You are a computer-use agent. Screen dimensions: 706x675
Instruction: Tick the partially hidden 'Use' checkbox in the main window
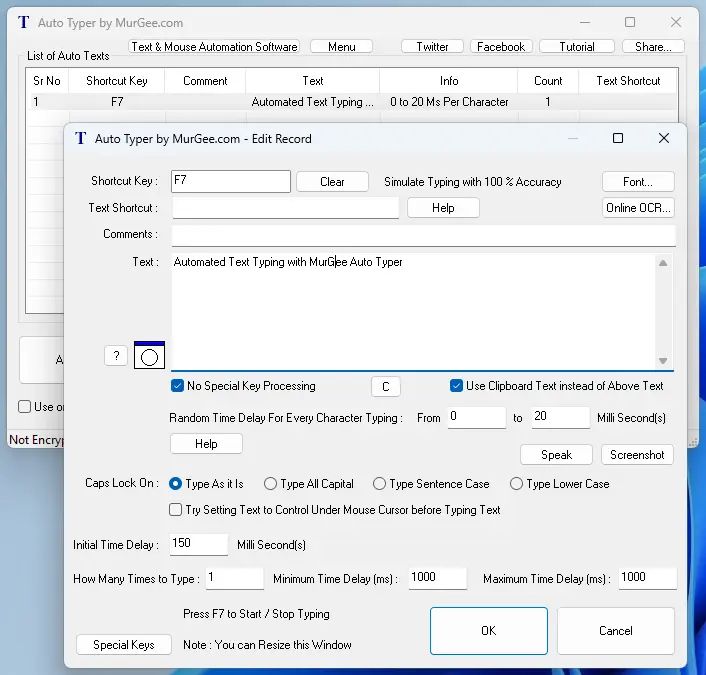[x=24, y=407]
